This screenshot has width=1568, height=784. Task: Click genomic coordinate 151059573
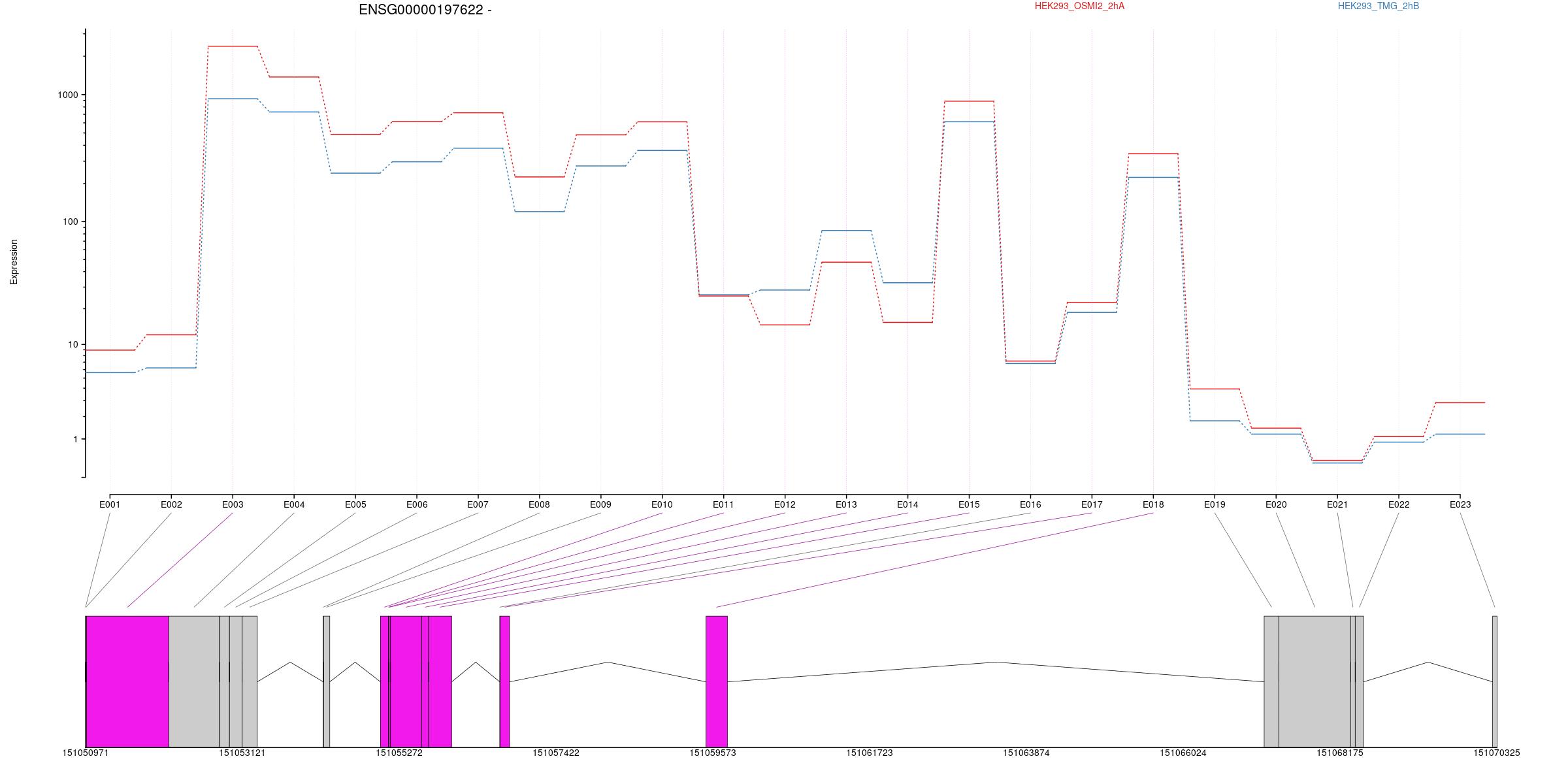[x=713, y=753]
